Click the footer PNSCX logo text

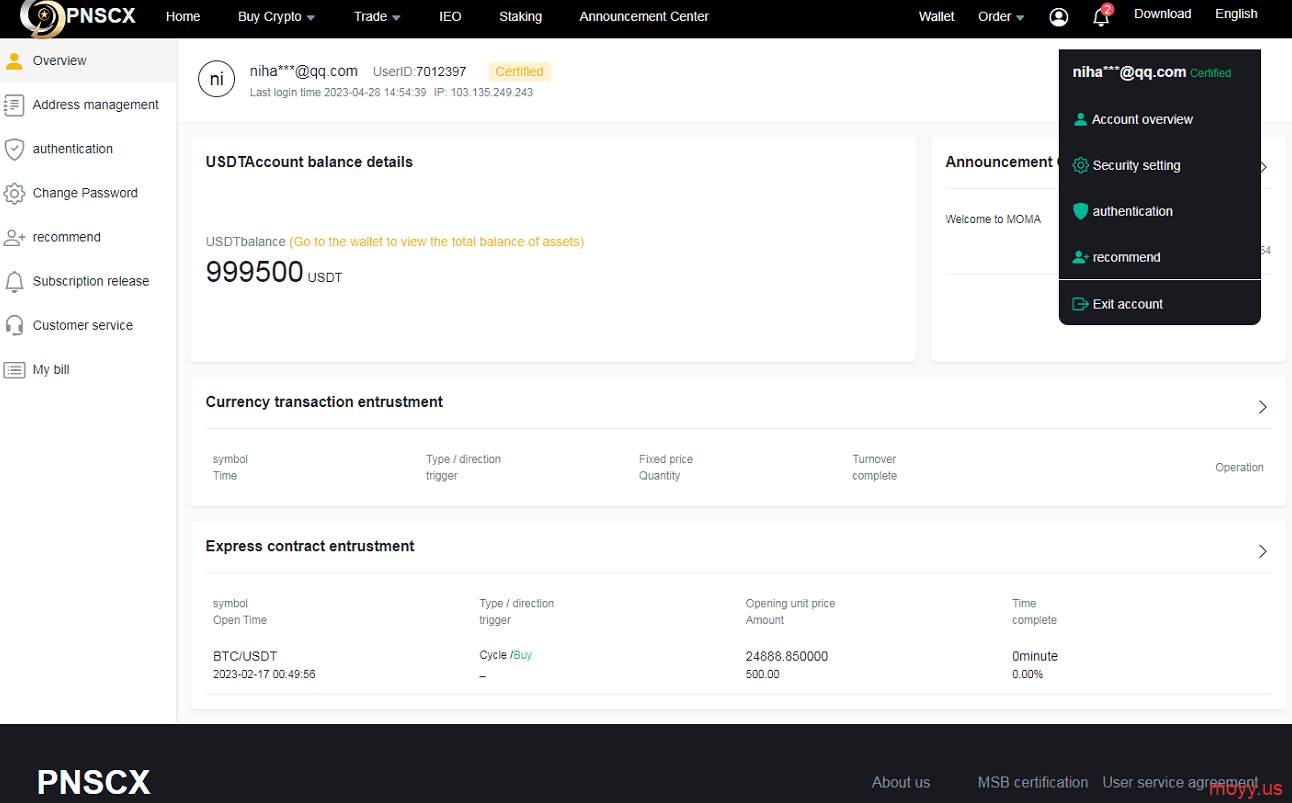pos(94,782)
